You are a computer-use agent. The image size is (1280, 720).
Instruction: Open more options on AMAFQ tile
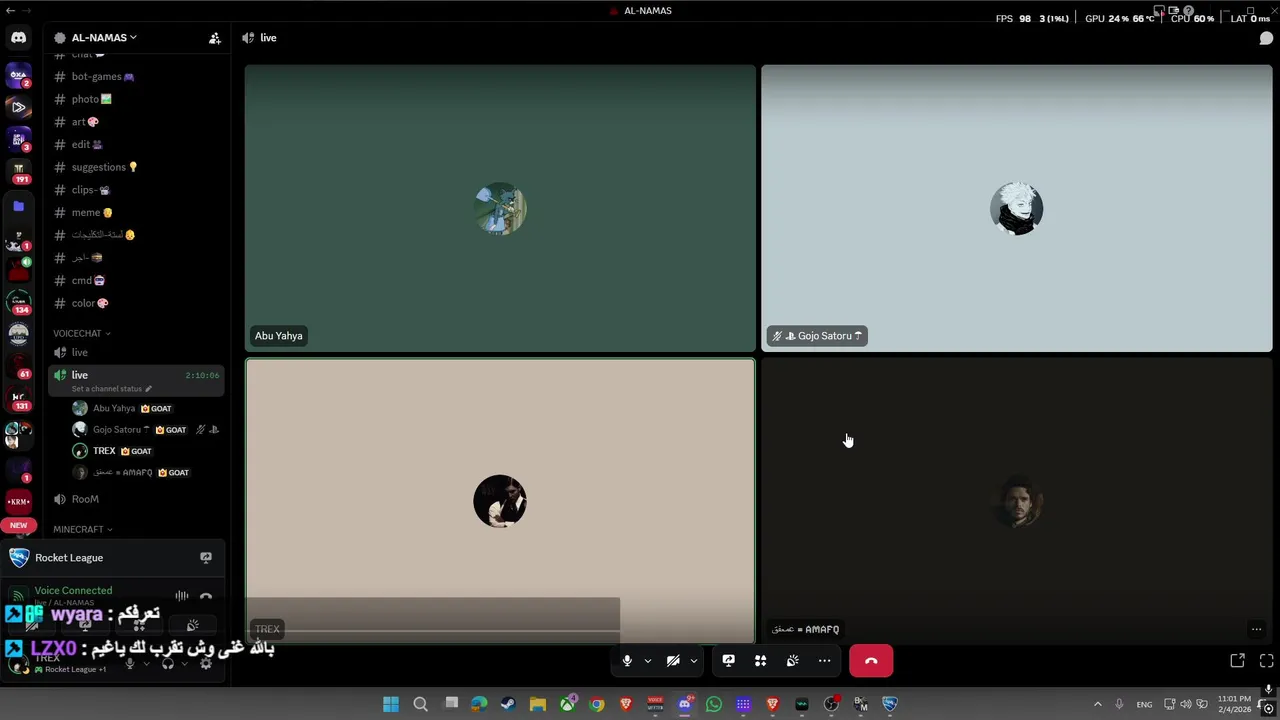pos(1256,629)
